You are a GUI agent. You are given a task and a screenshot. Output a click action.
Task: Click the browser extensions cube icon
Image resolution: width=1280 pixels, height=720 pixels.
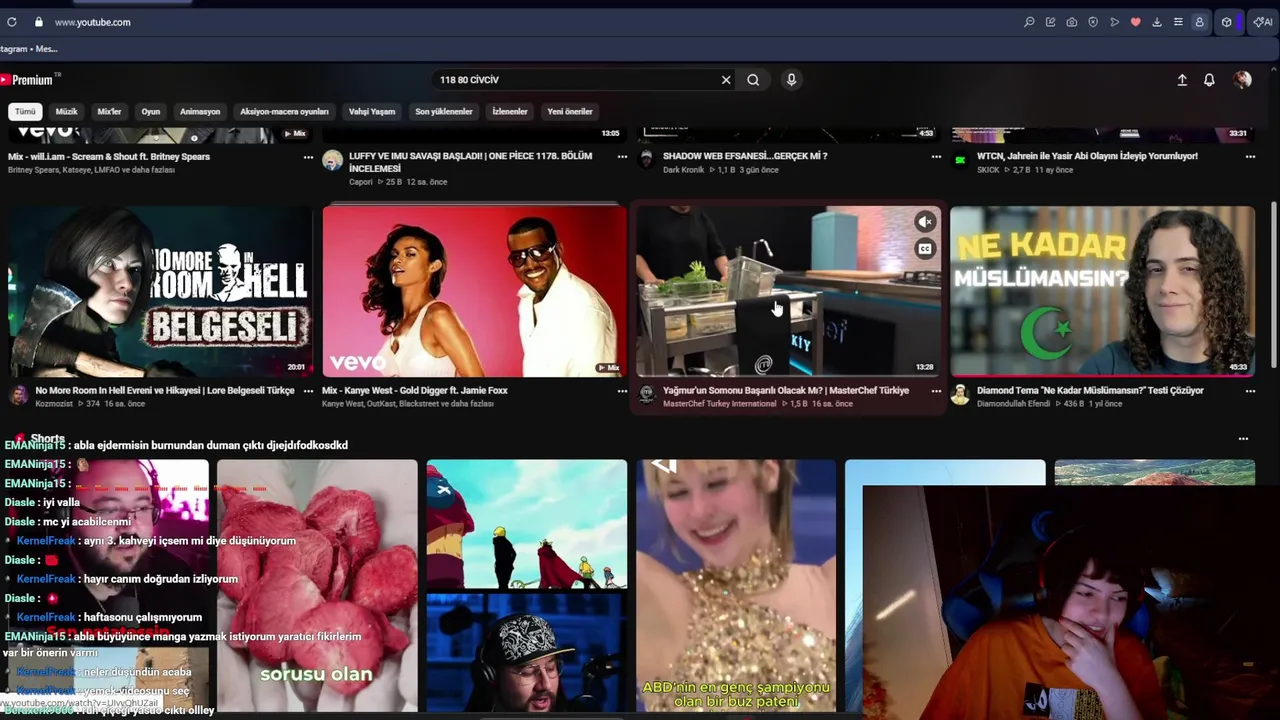click(x=1227, y=22)
